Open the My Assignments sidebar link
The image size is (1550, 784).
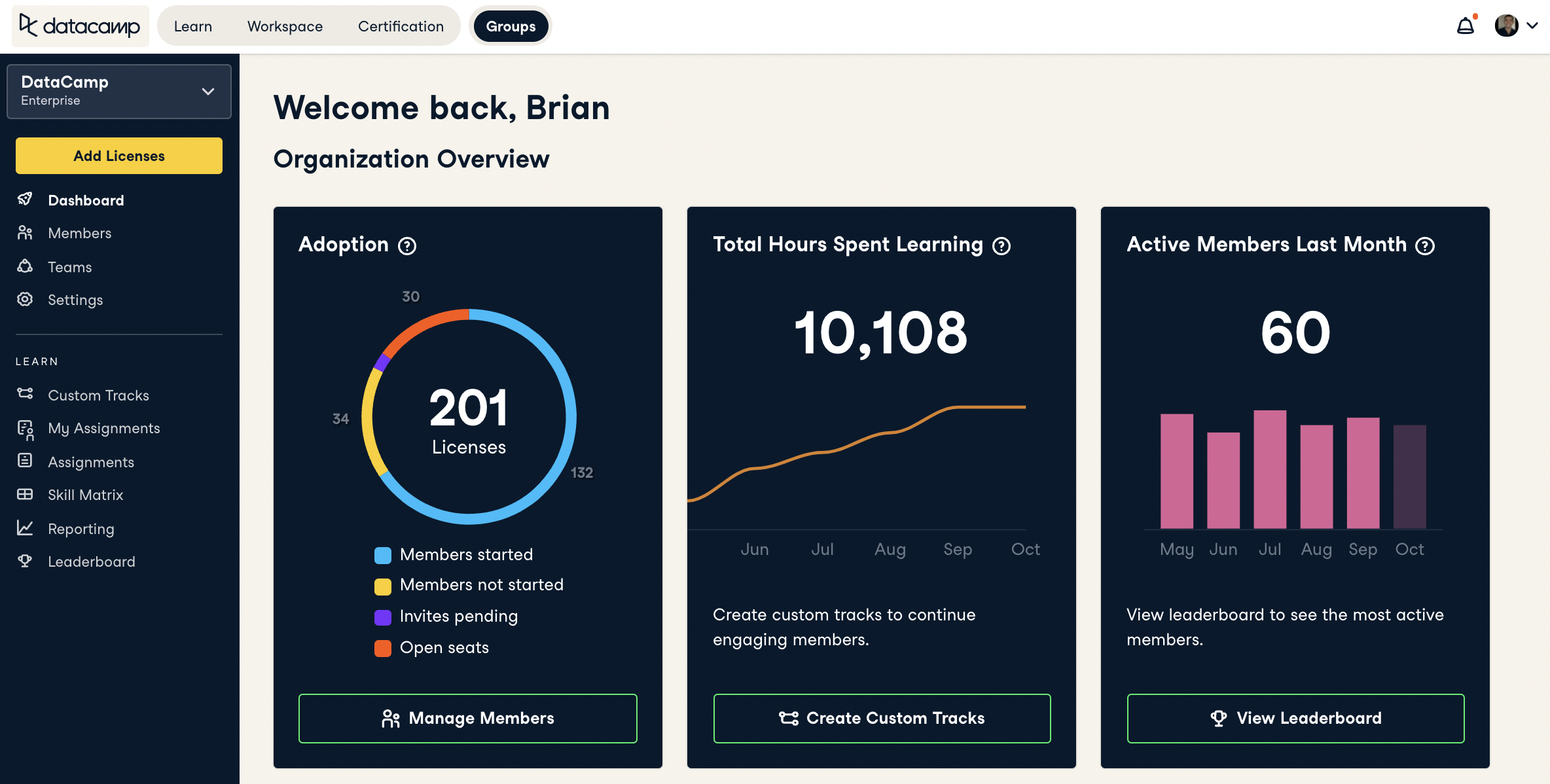(103, 428)
